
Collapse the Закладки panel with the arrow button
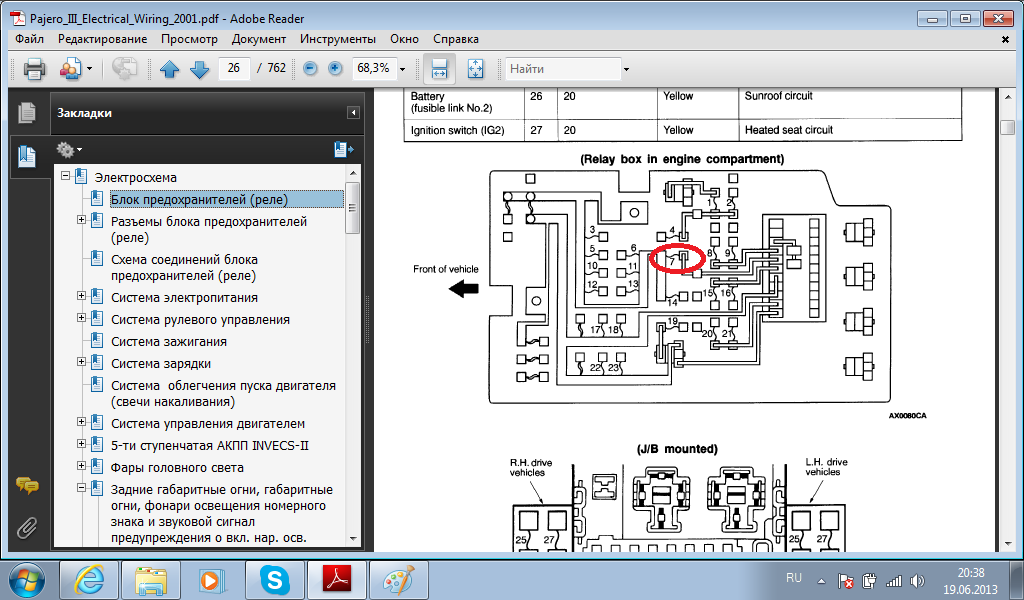click(x=353, y=113)
